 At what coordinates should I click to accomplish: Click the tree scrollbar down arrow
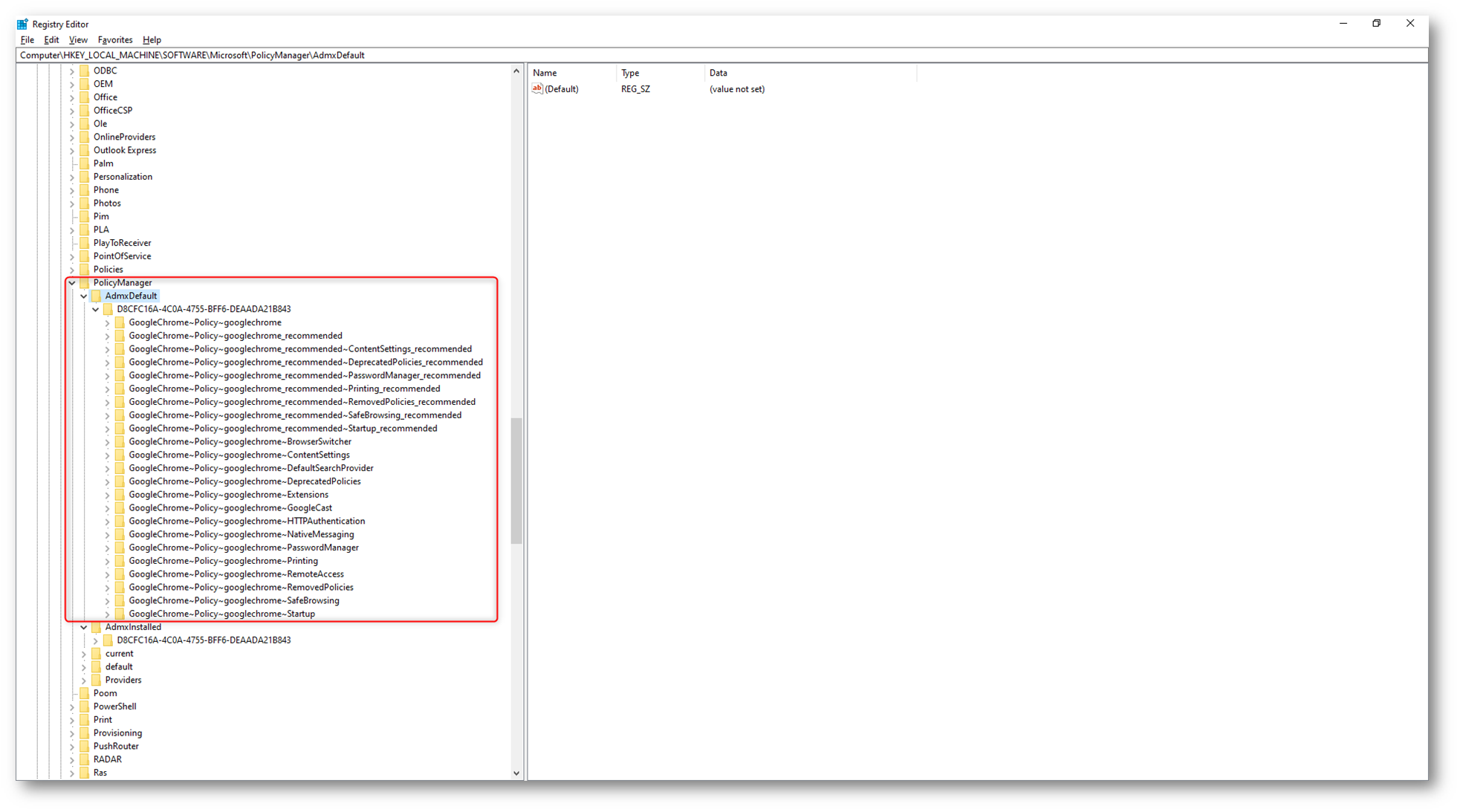pyautogui.click(x=516, y=773)
